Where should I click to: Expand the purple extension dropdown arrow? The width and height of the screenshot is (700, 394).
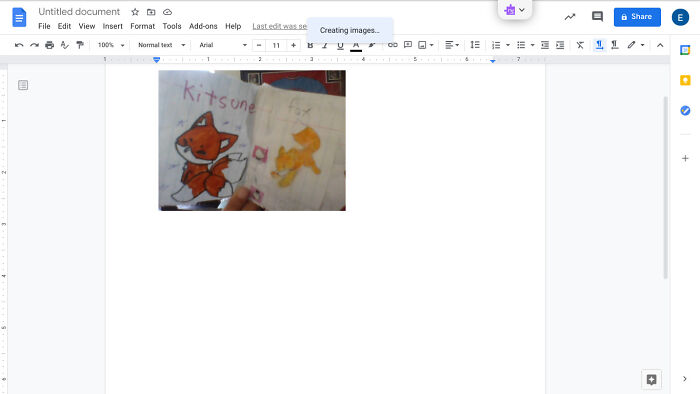point(522,10)
